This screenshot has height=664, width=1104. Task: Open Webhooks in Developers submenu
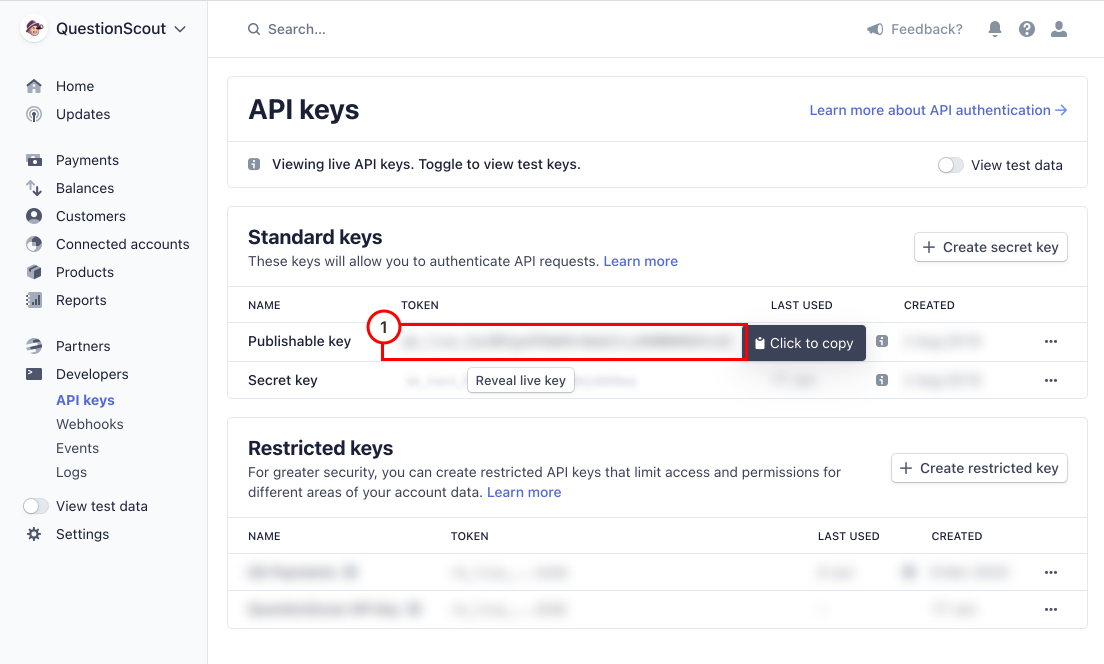pos(89,424)
